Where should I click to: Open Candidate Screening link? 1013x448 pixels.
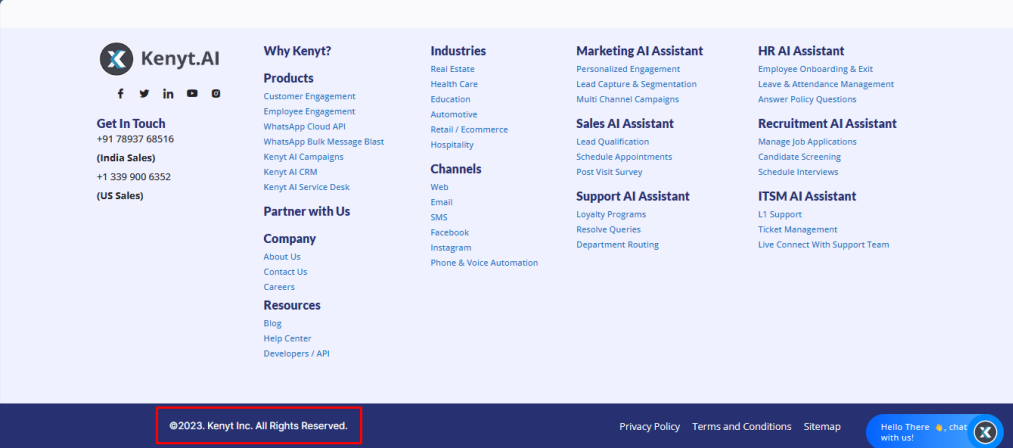800,157
